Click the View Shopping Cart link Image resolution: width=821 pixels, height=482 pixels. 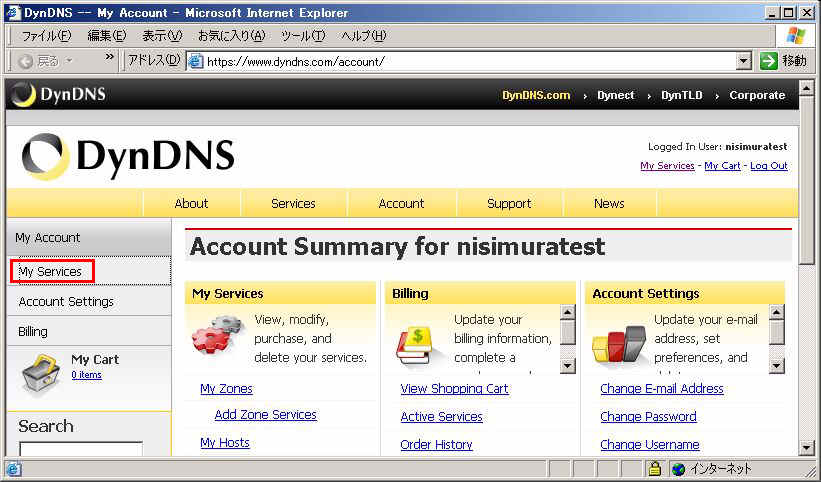pyautogui.click(x=454, y=388)
